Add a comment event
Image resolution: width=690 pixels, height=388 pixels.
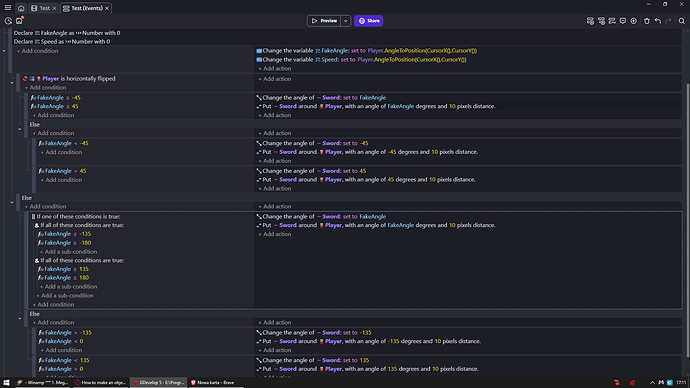(623, 21)
